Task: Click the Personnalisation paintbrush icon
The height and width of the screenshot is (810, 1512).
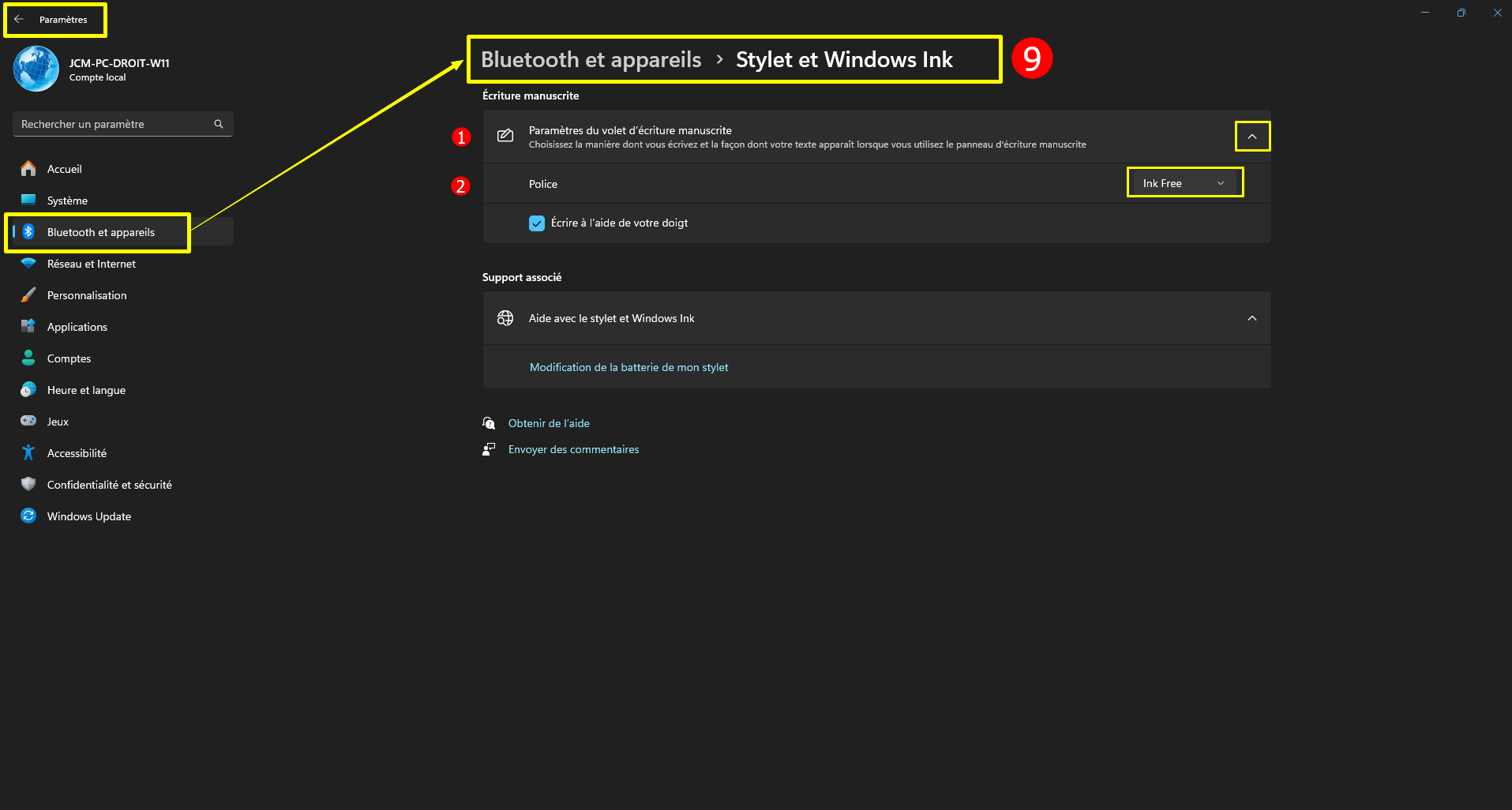Action: (28, 295)
